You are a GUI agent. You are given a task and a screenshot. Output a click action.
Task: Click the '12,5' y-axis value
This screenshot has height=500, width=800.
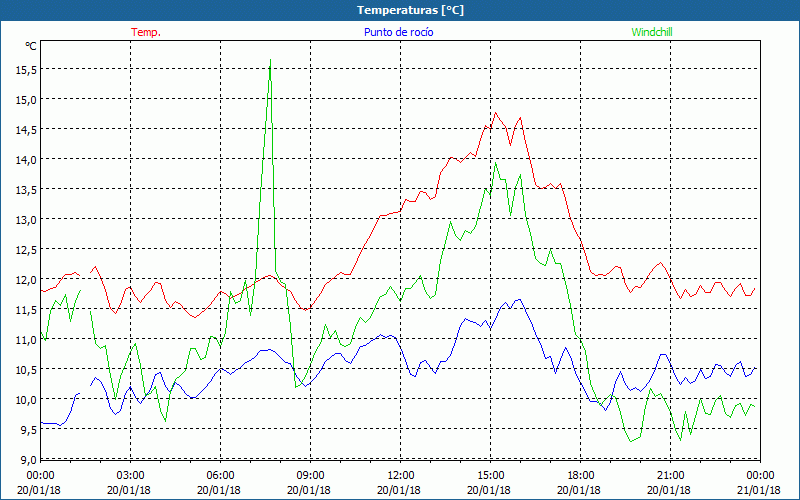tap(26, 251)
